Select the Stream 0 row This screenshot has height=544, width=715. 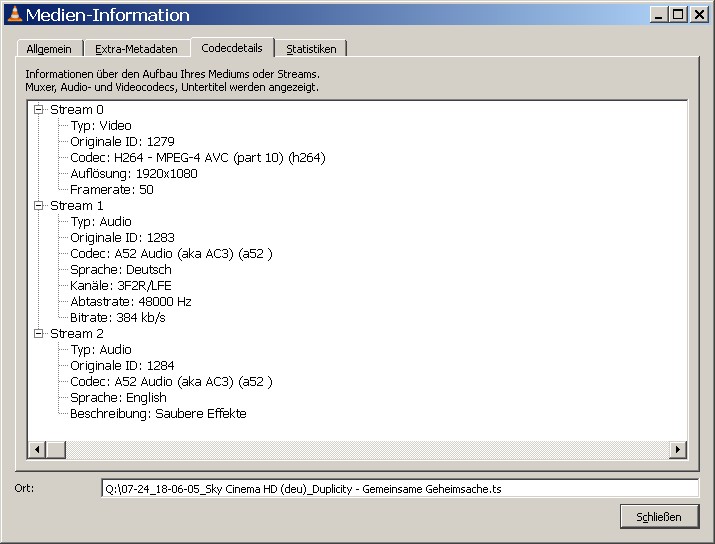77,110
